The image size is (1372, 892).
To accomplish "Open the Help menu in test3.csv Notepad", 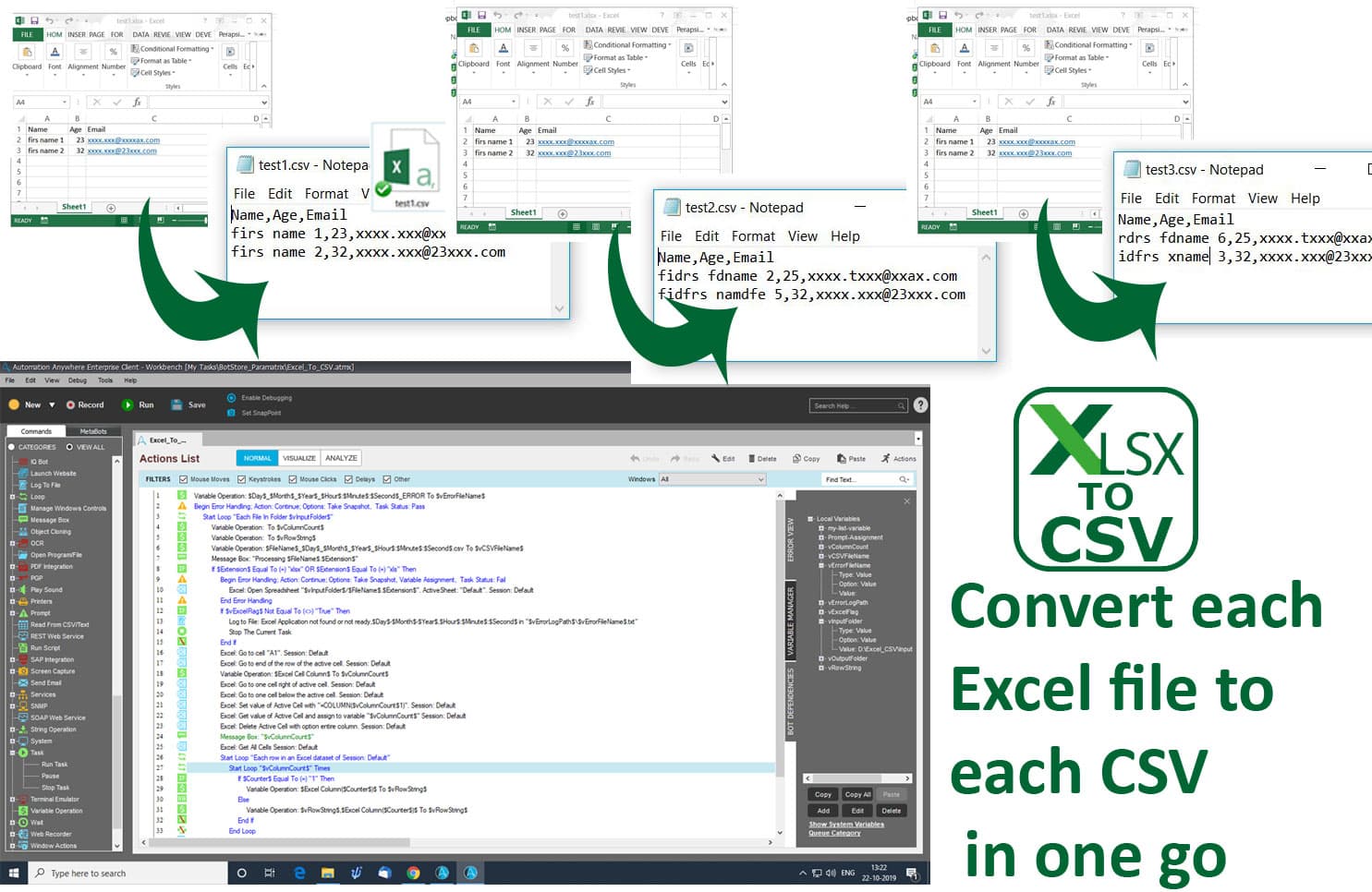I will coord(1305,199).
